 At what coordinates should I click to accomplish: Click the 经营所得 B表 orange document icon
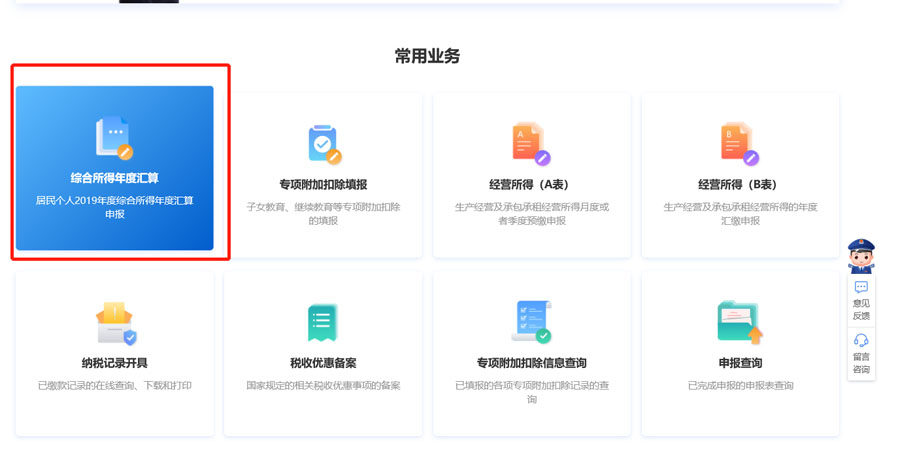coord(740,144)
